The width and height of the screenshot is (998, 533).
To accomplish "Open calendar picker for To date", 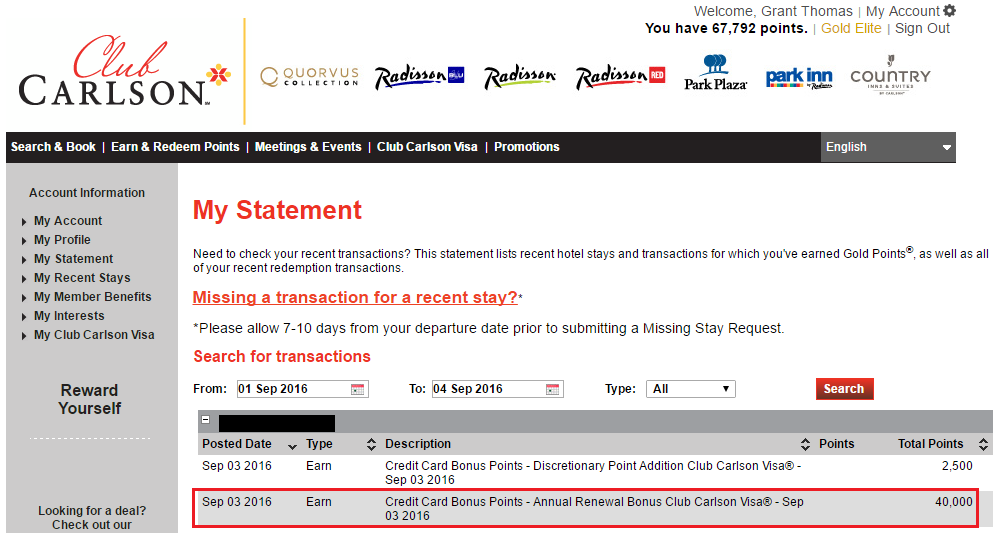I will tap(553, 389).
